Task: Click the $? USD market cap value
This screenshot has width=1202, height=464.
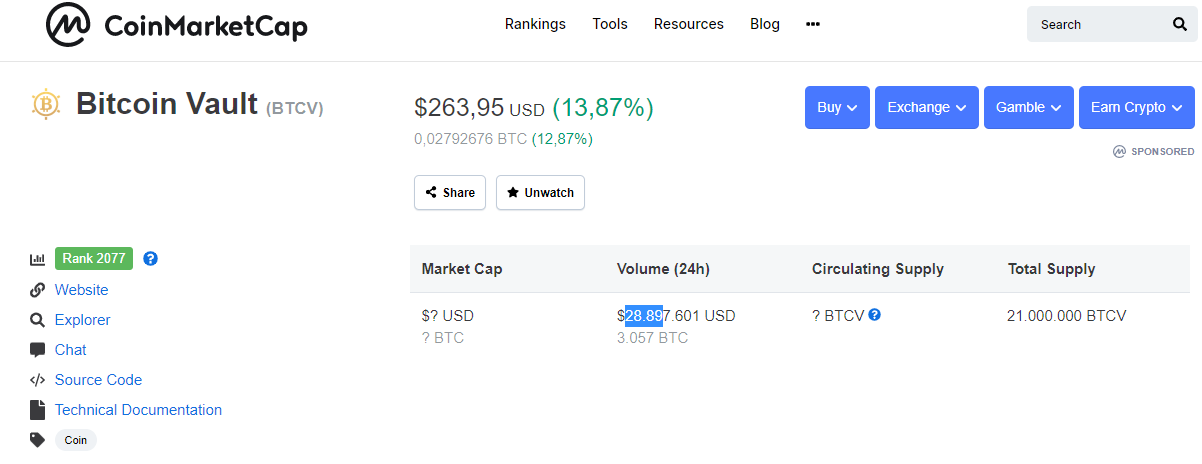Action: click(448, 316)
